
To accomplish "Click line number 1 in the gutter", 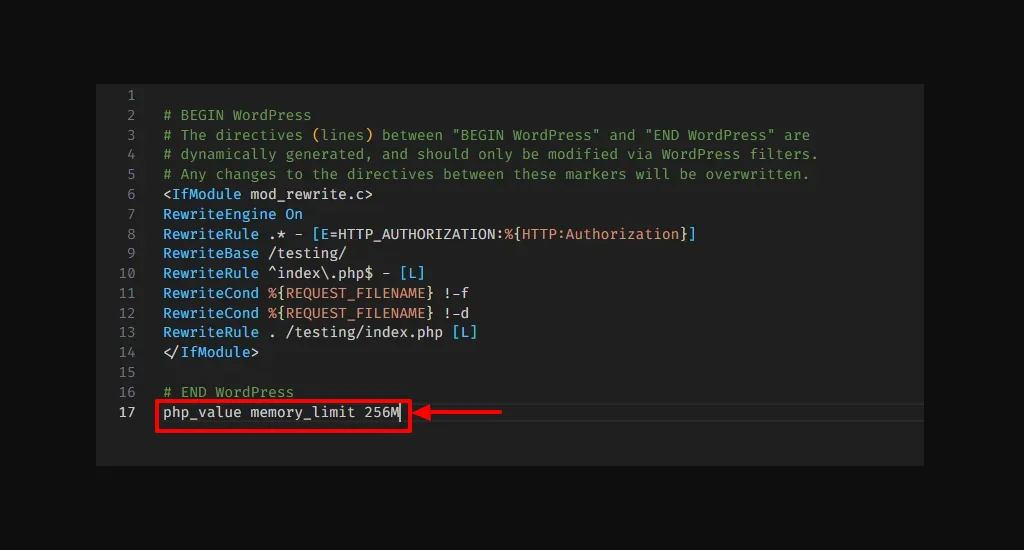I will click(x=131, y=95).
